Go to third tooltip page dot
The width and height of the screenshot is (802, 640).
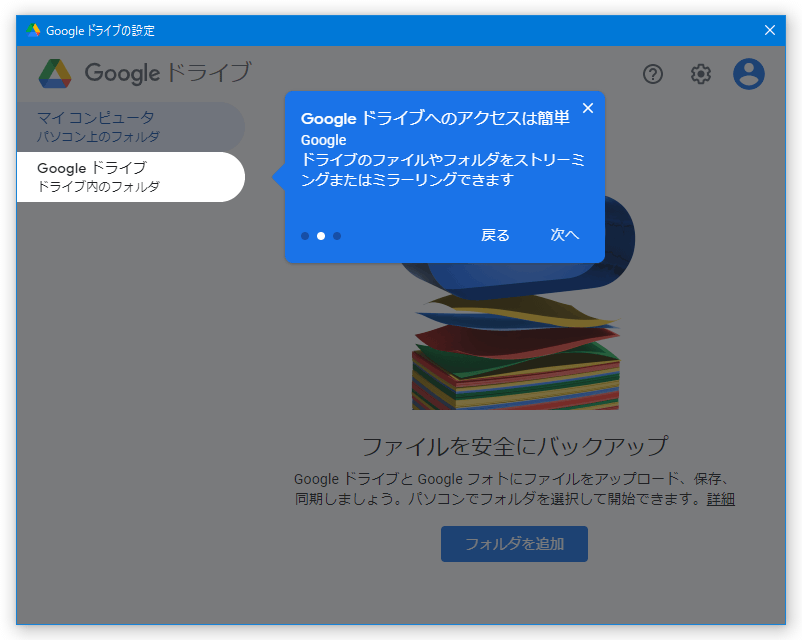337,236
